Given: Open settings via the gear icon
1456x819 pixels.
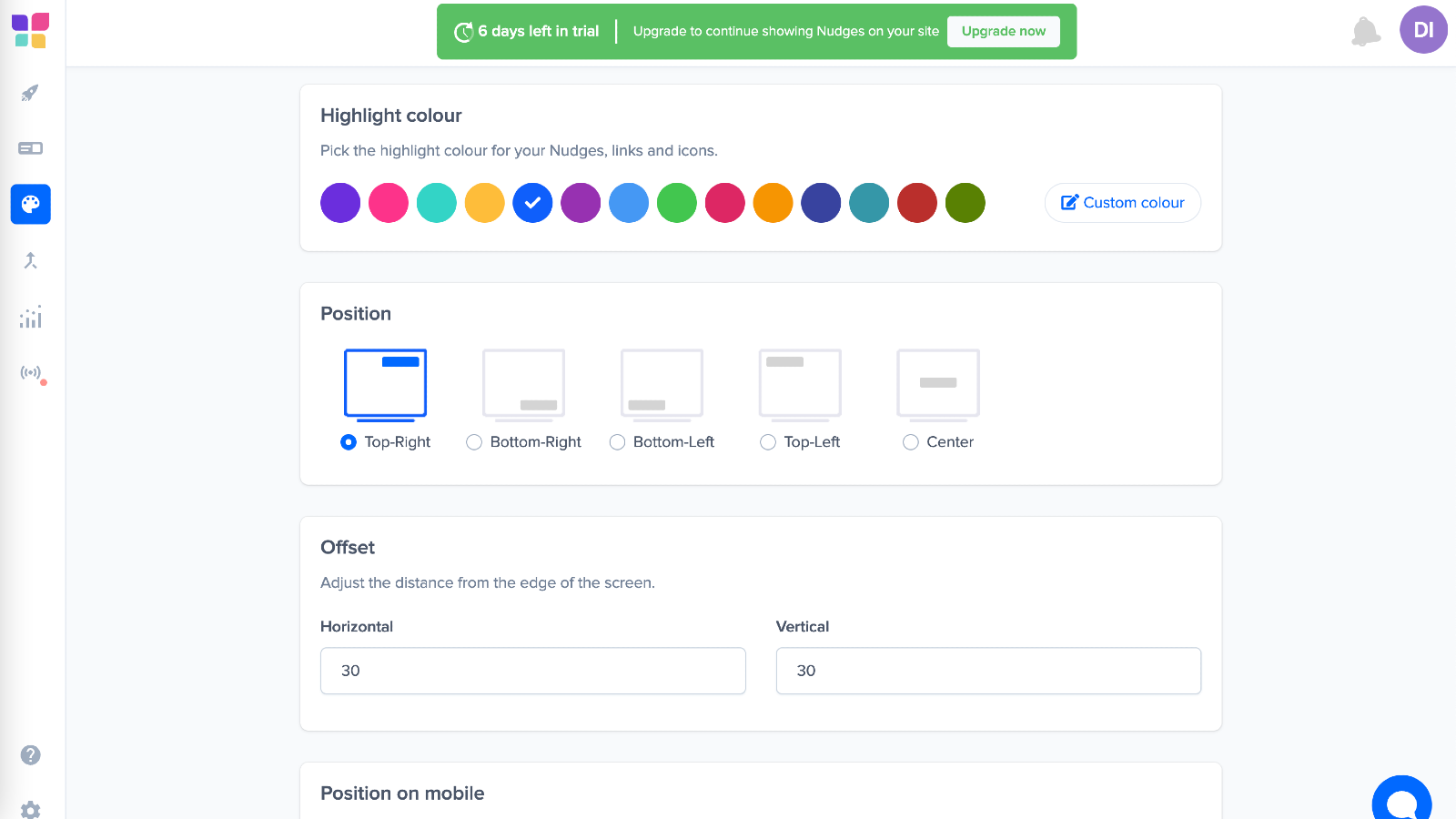Looking at the screenshot, I should [32, 809].
